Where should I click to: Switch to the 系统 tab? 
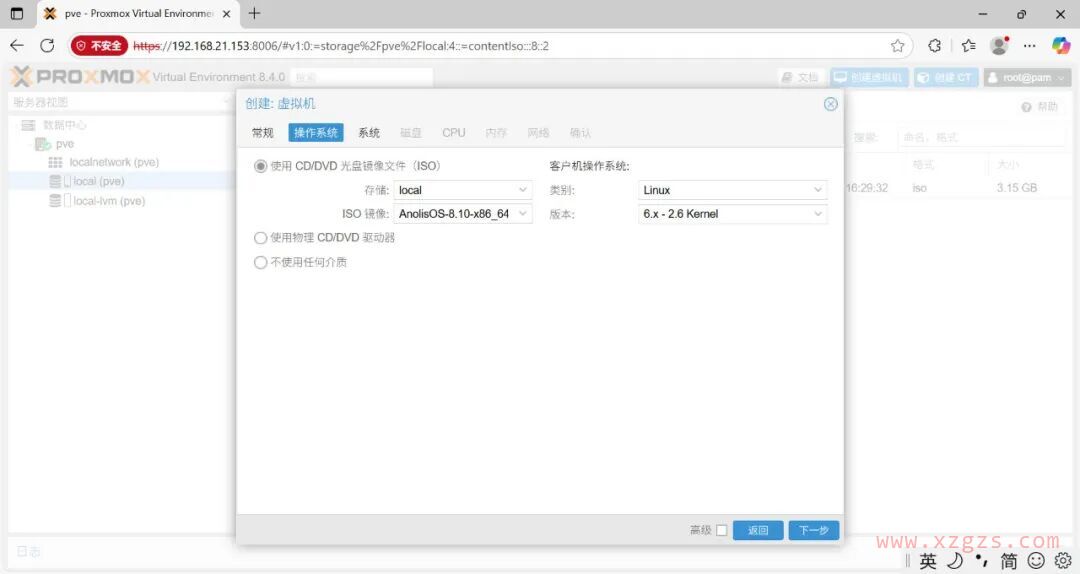[369, 132]
